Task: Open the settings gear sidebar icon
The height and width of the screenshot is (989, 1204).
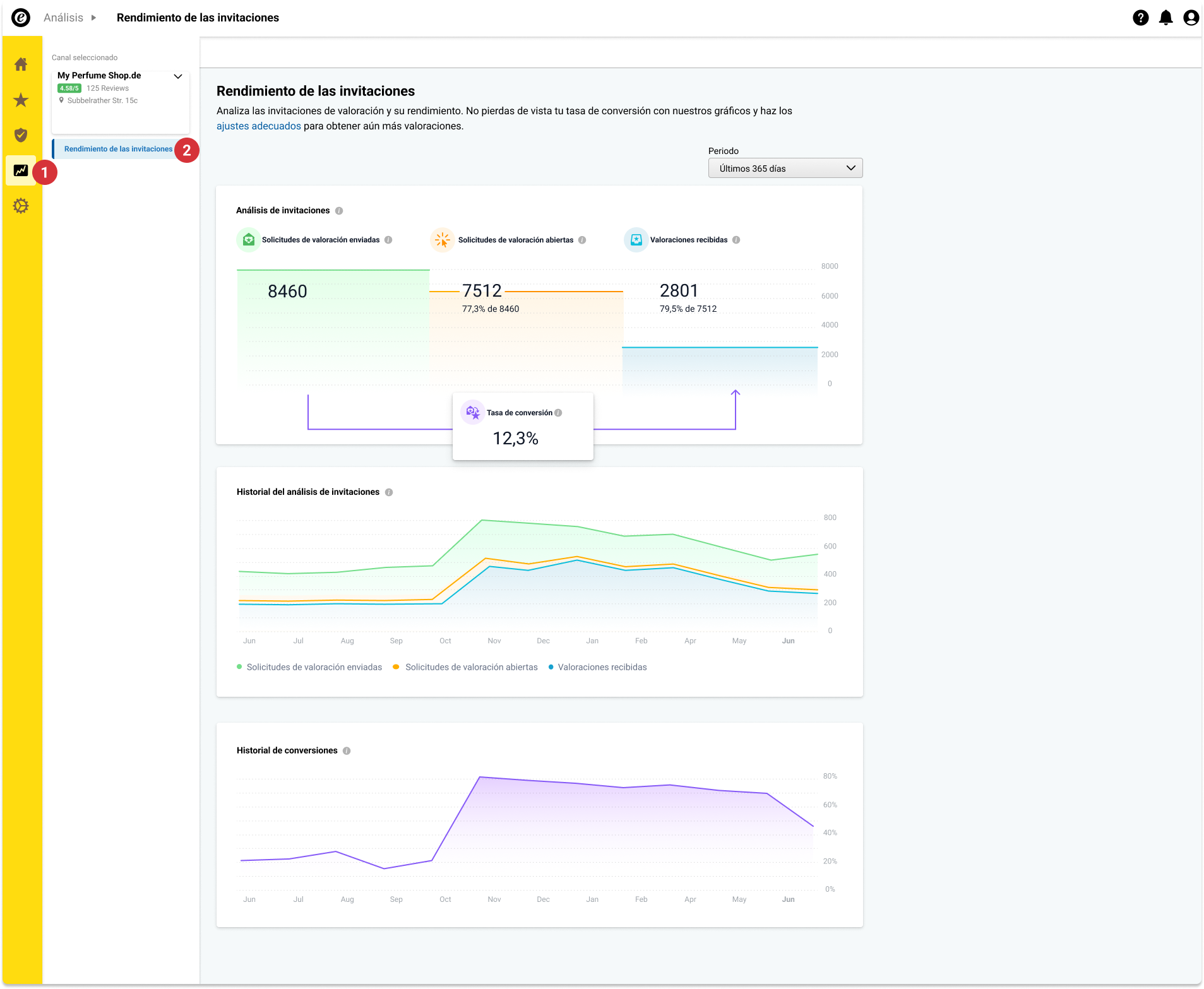Action: click(x=21, y=206)
